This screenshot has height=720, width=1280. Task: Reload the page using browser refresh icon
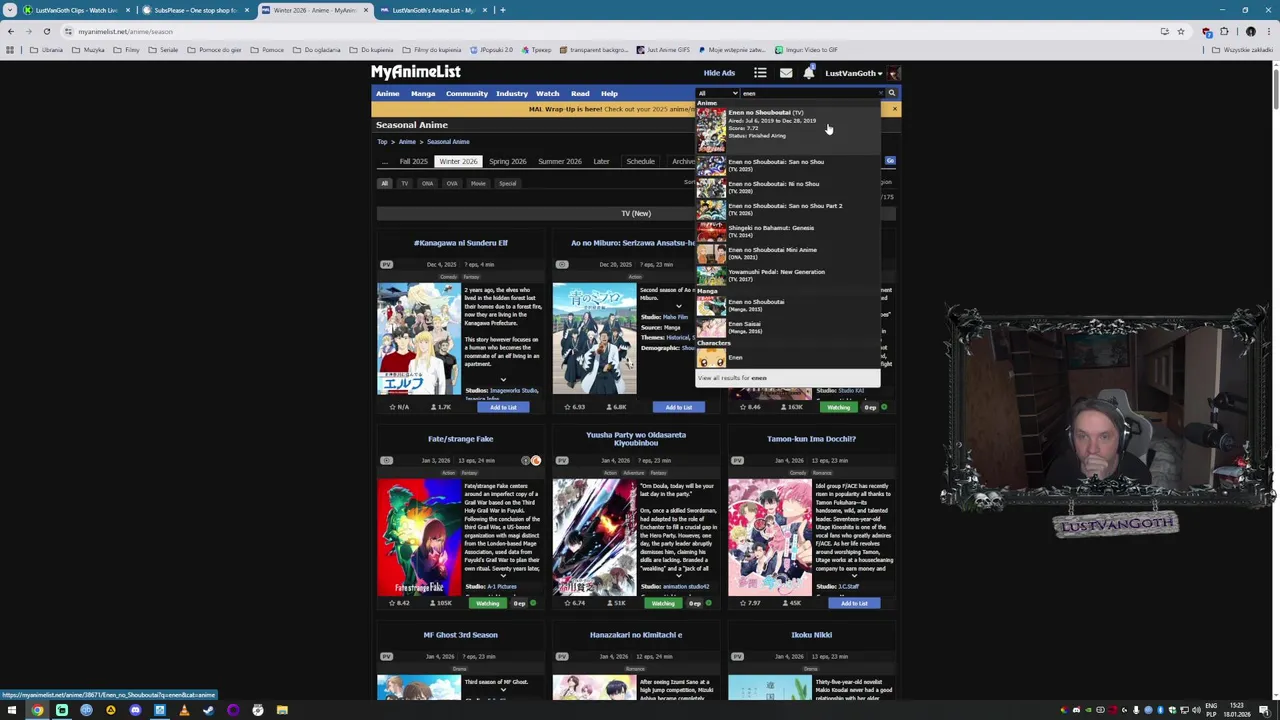[x=46, y=31]
